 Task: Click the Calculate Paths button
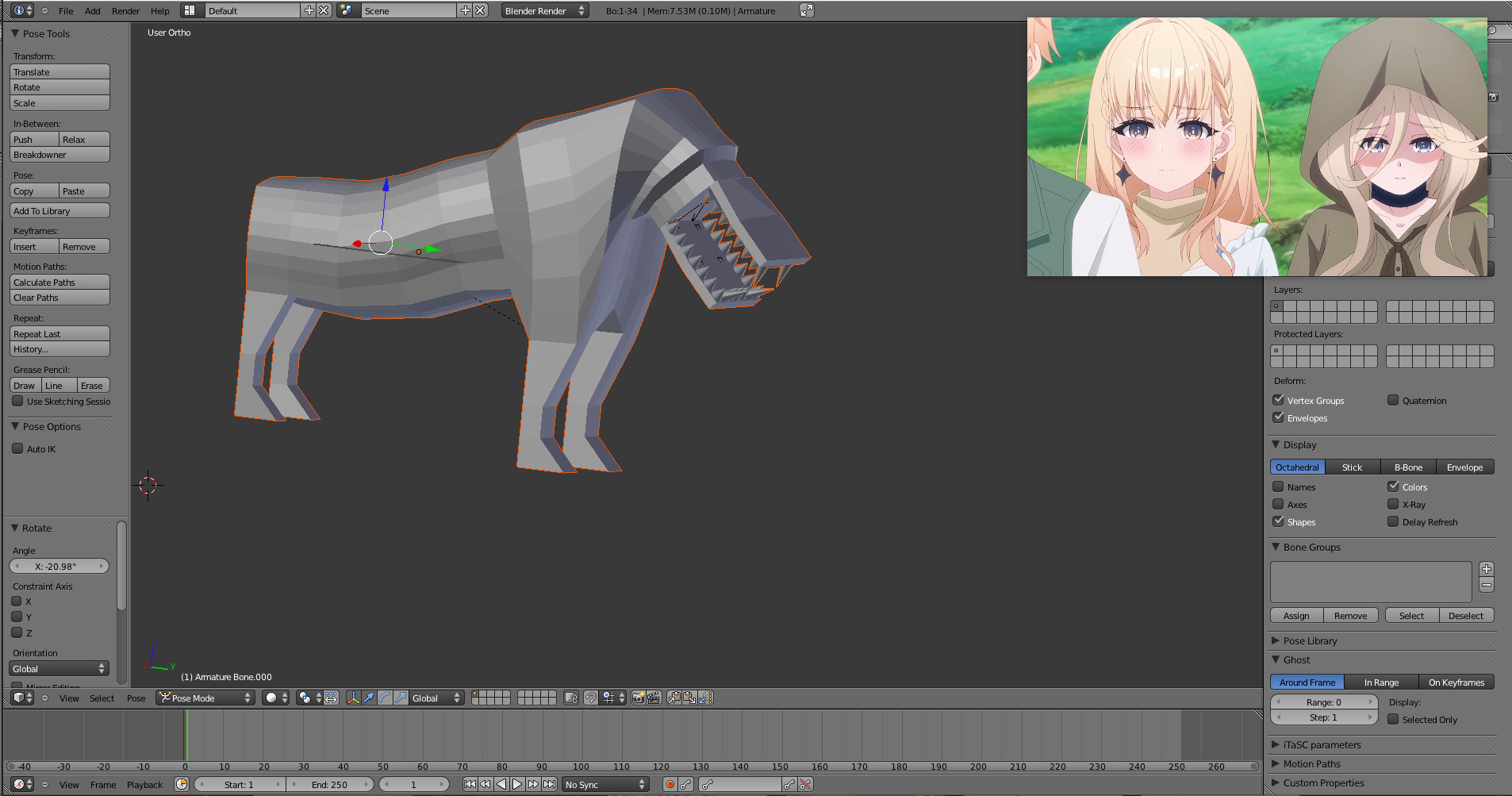click(59, 283)
